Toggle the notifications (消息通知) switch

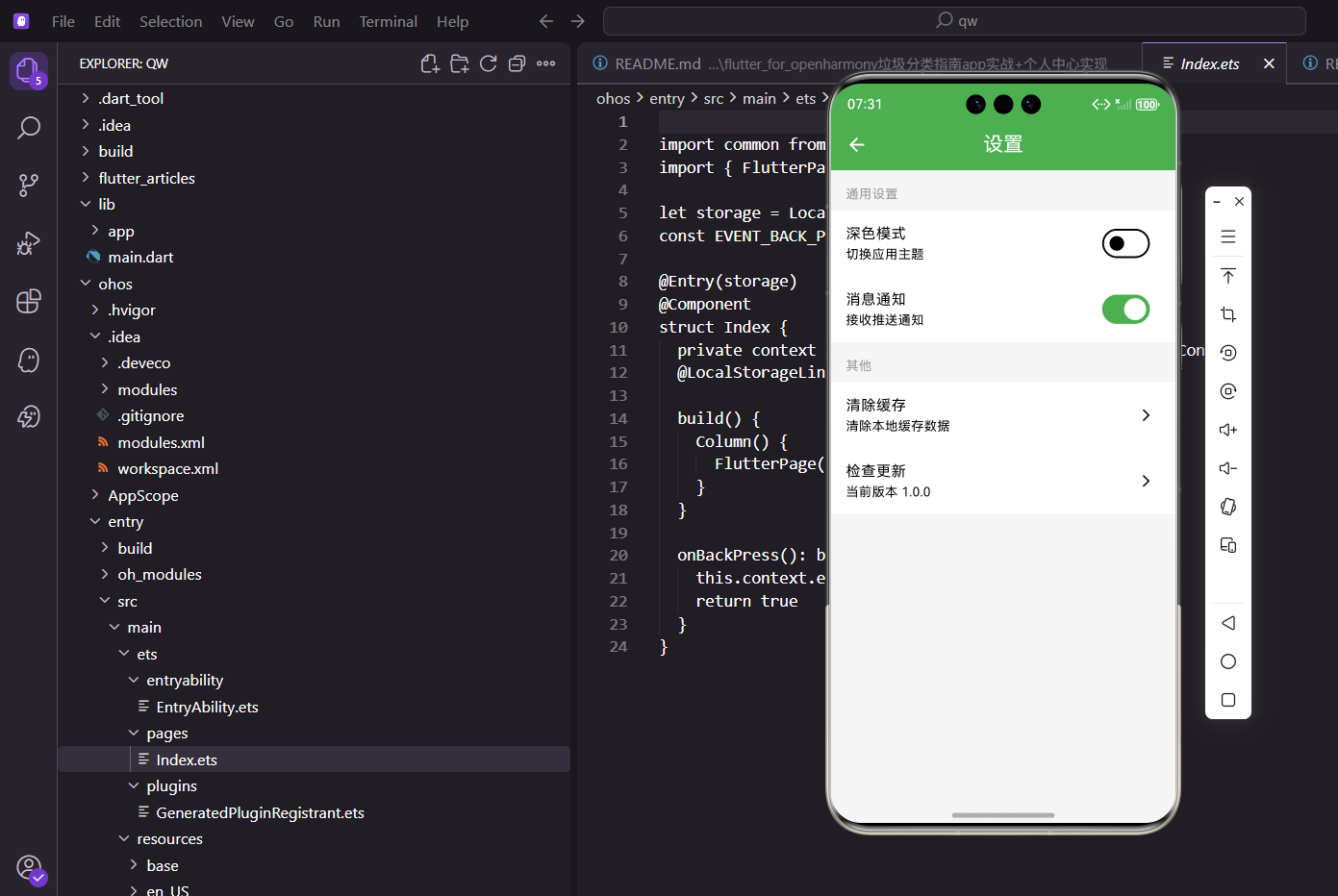1125,310
